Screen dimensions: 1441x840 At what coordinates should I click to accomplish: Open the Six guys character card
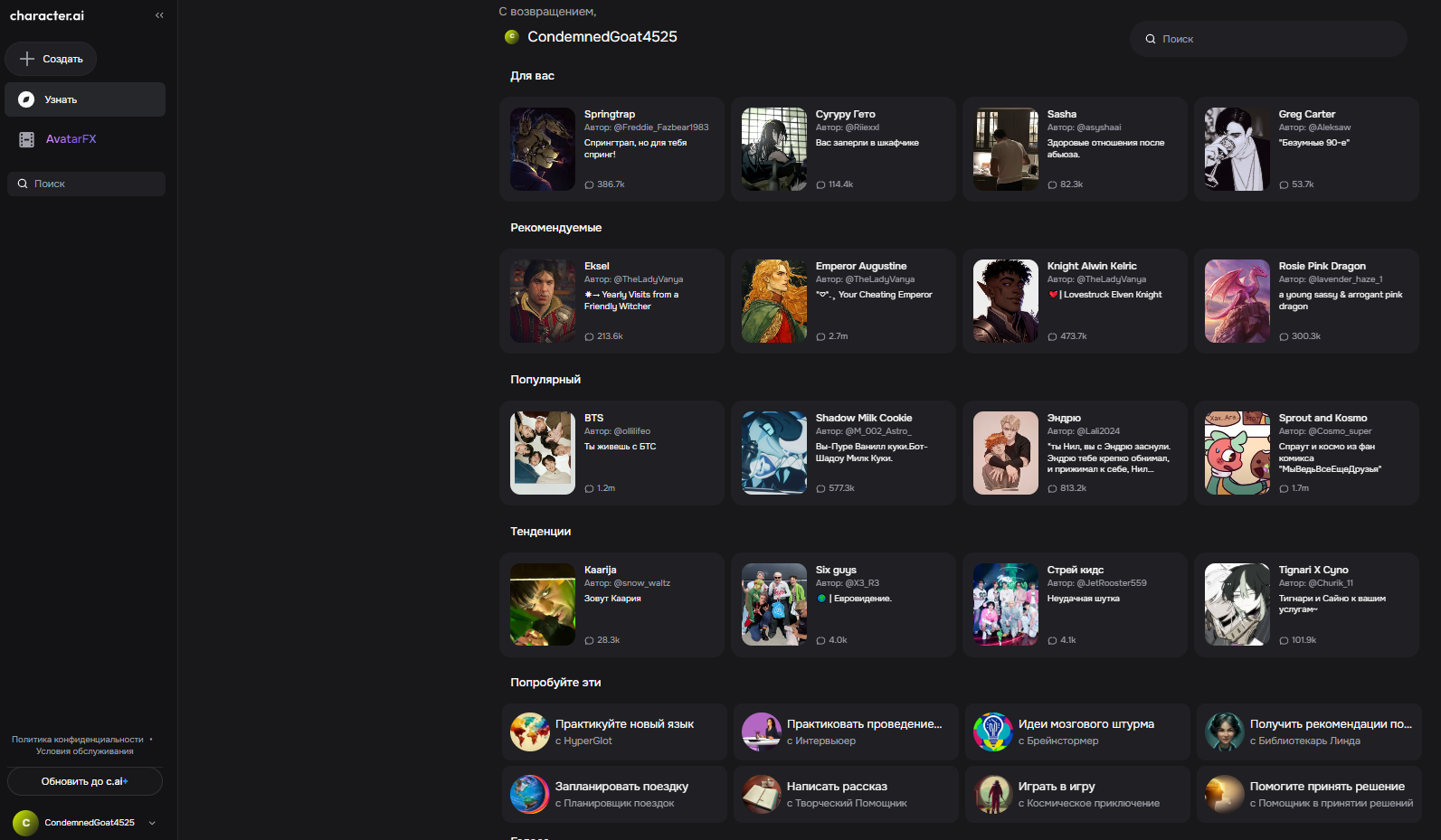click(x=843, y=605)
